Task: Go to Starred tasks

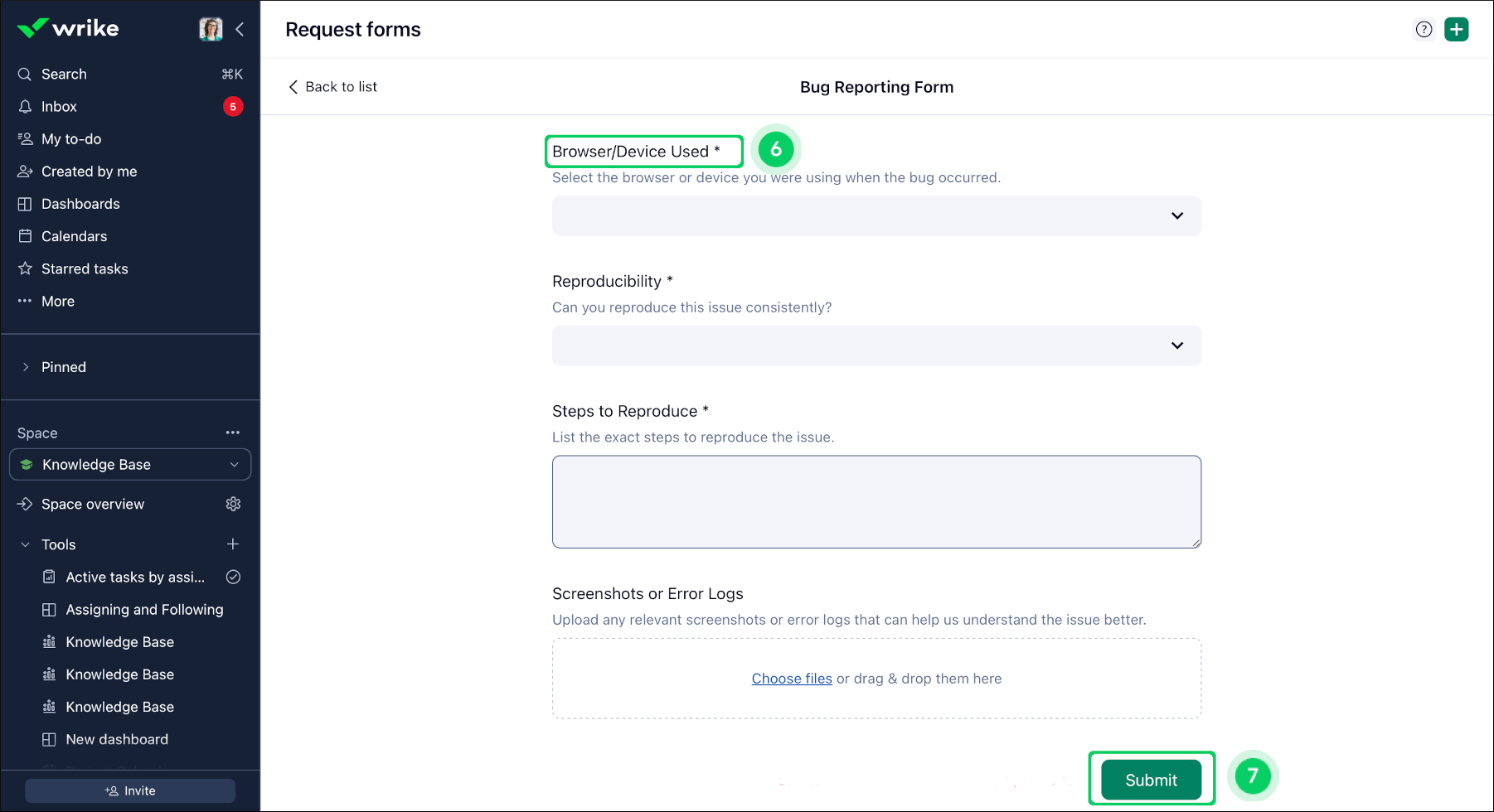Action: (x=85, y=268)
